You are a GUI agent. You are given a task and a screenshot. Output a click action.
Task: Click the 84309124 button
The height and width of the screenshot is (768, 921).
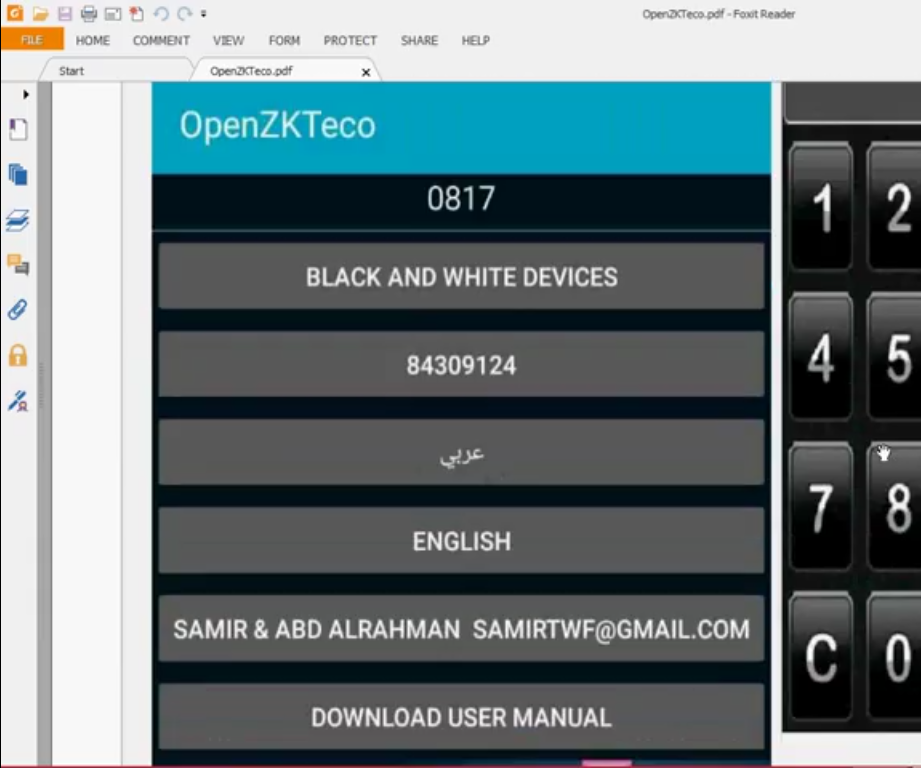click(461, 364)
